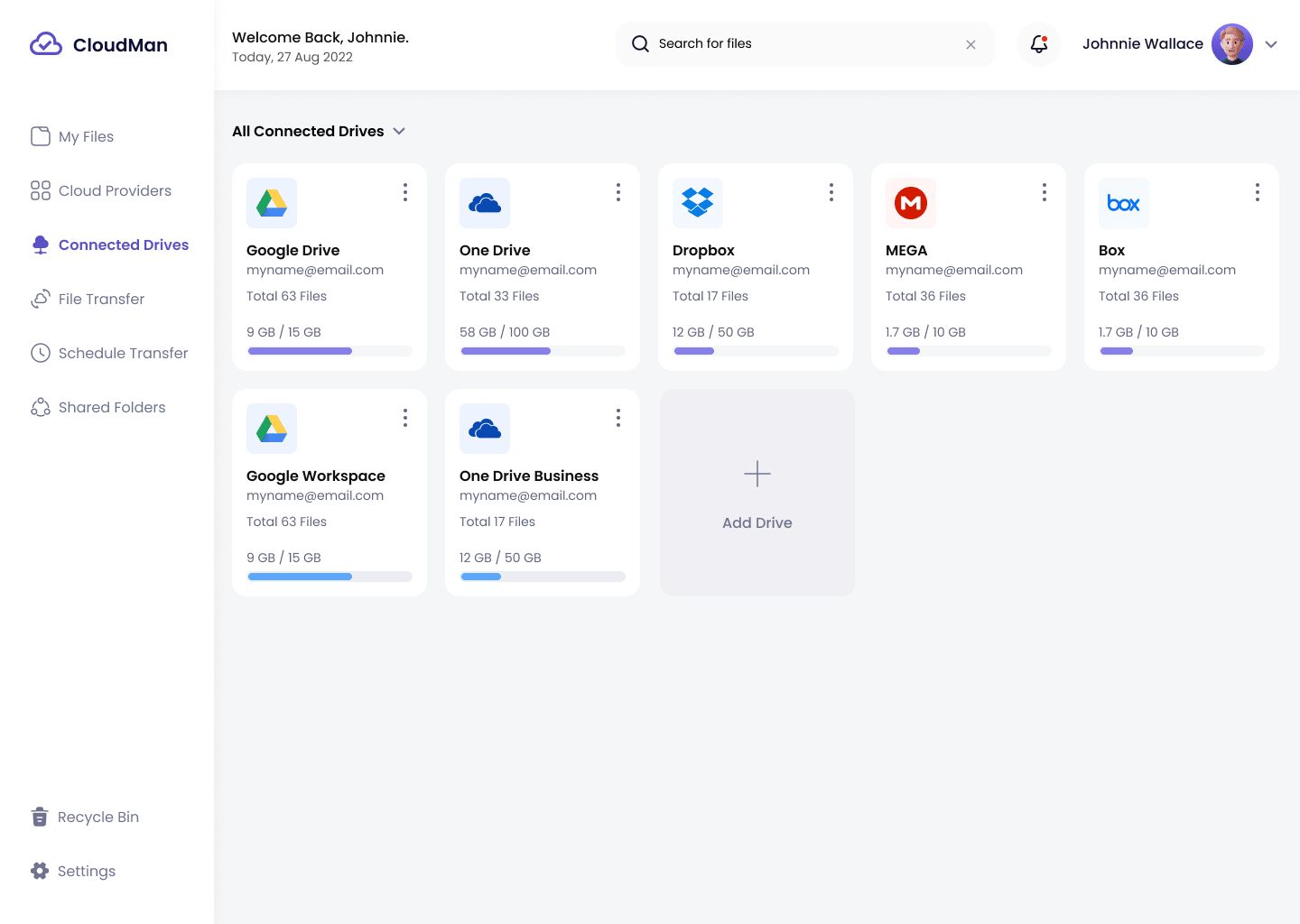Click the CloudMan logo icon
This screenshot has height=924, width=1300.
point(46,44)
